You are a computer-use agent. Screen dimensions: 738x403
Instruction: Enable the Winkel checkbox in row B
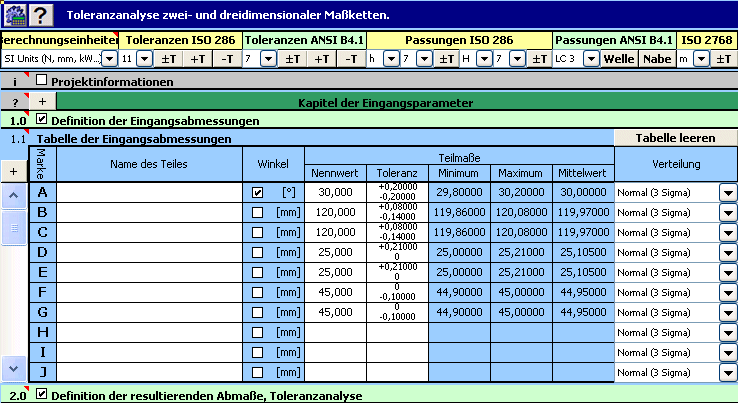pyautogui.click(x=257, y=212)
